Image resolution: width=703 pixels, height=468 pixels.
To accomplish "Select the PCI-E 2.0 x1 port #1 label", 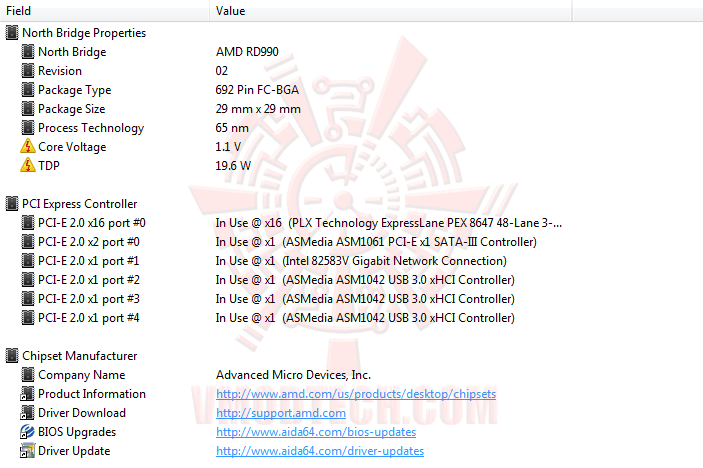I will [89, 260].
